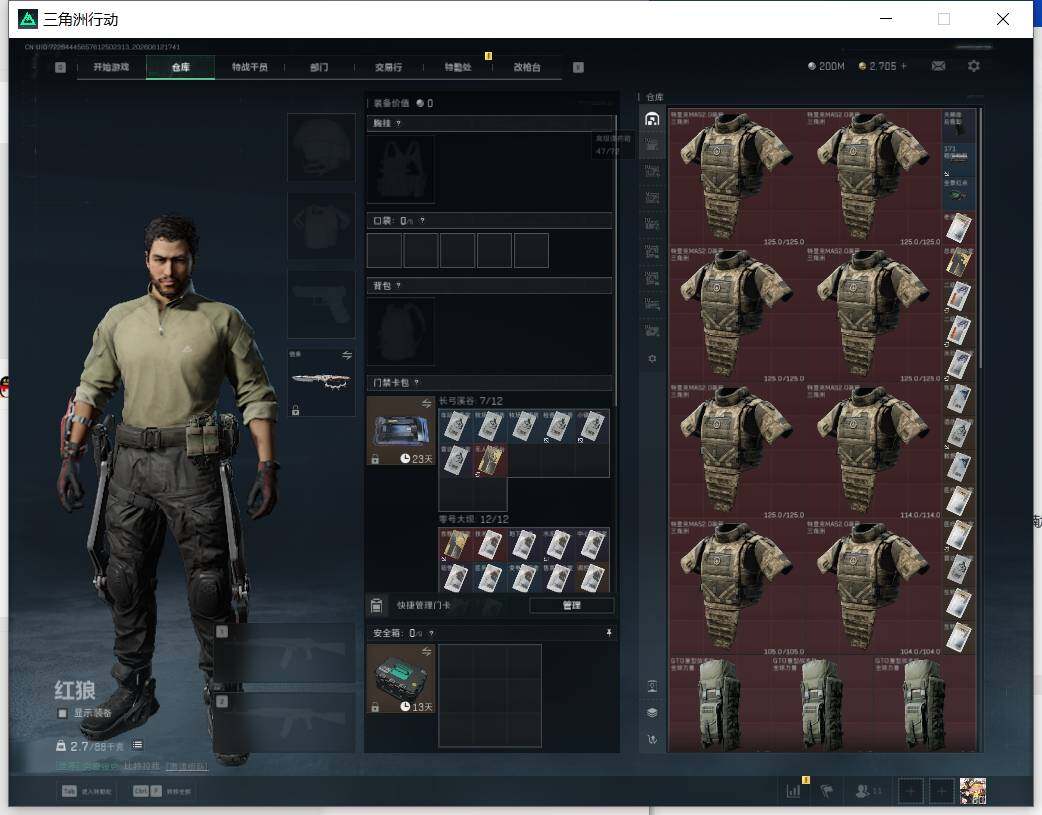This screenshot has width=1042, height=815.
Task: Toggle the 显示装备 checkbox
Action: [x=62, y=713]
